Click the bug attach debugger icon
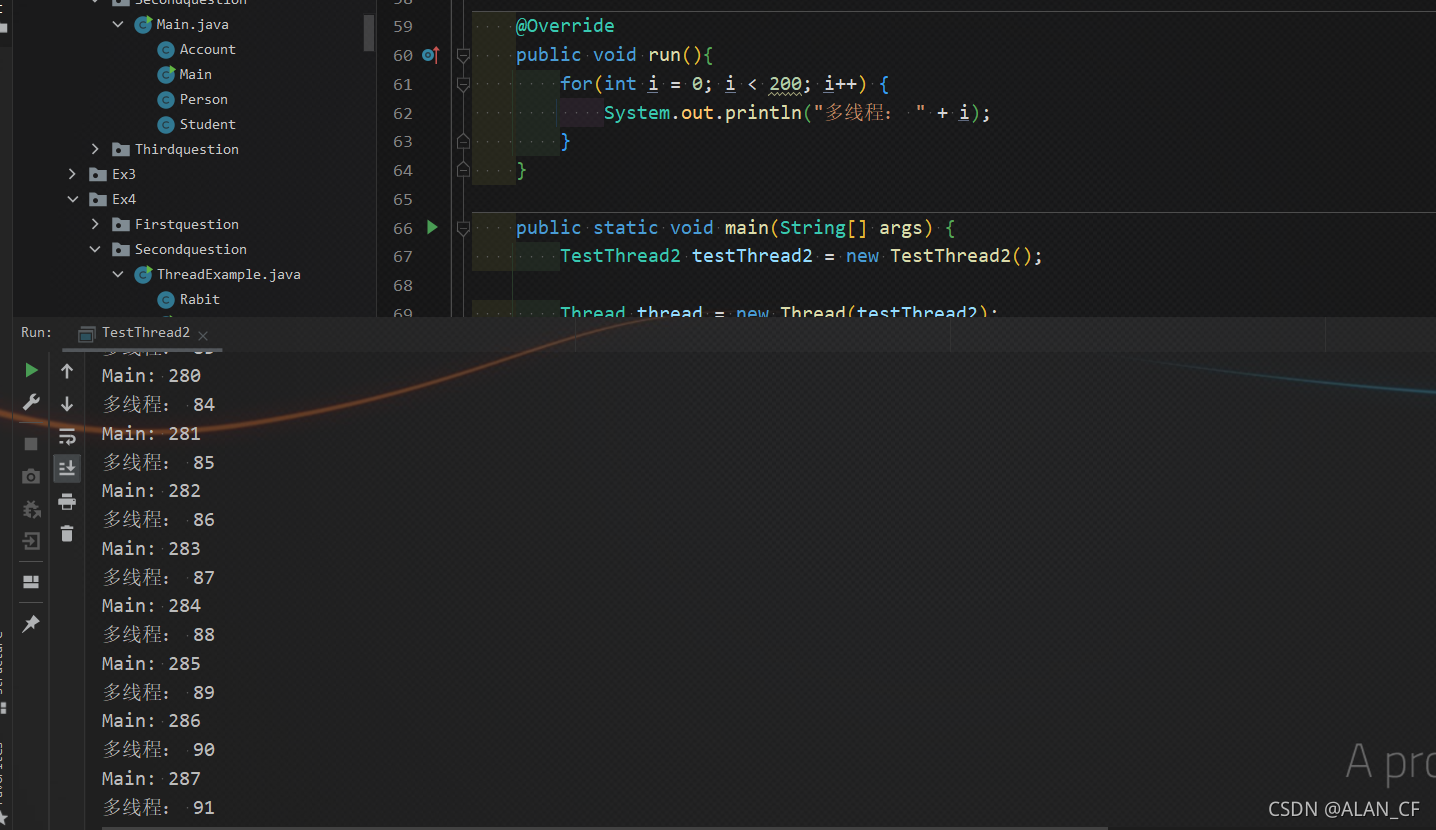 point(31,509)
